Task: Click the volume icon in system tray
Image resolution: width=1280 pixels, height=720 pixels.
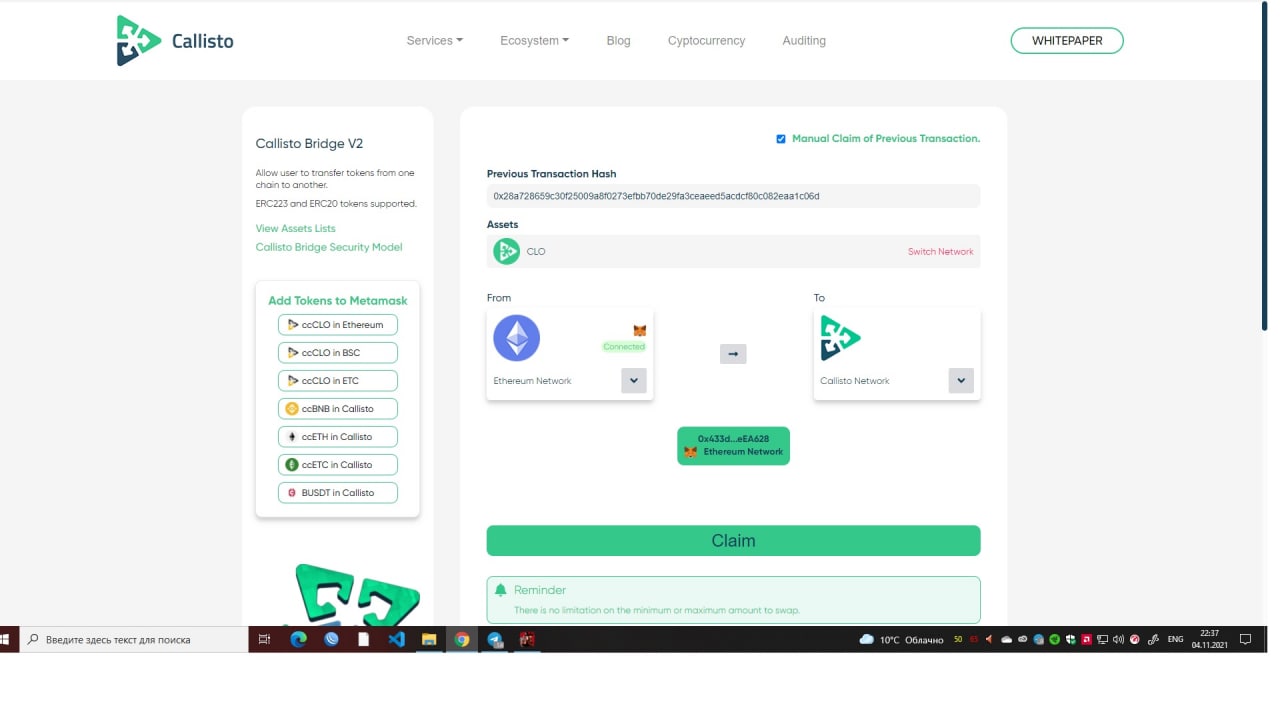Action: [1118, 639]
